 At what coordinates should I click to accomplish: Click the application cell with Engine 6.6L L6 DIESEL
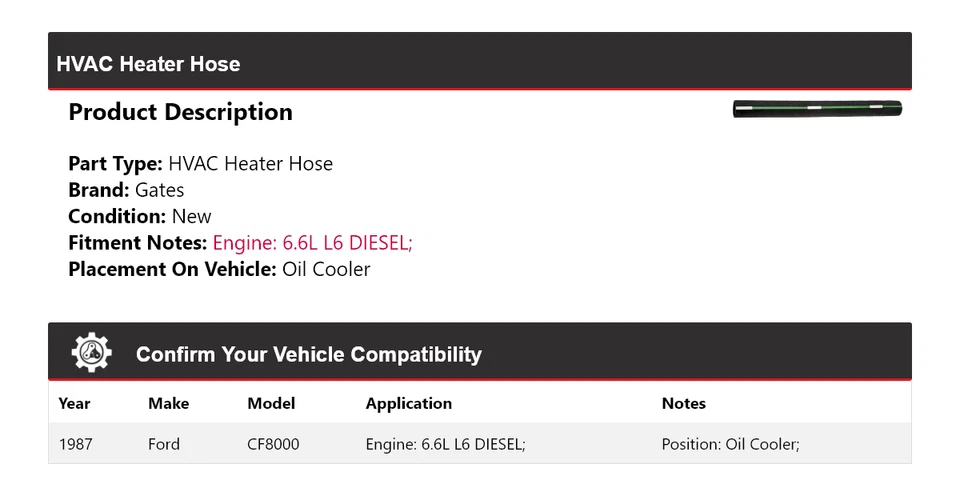[x=445, y=443]
